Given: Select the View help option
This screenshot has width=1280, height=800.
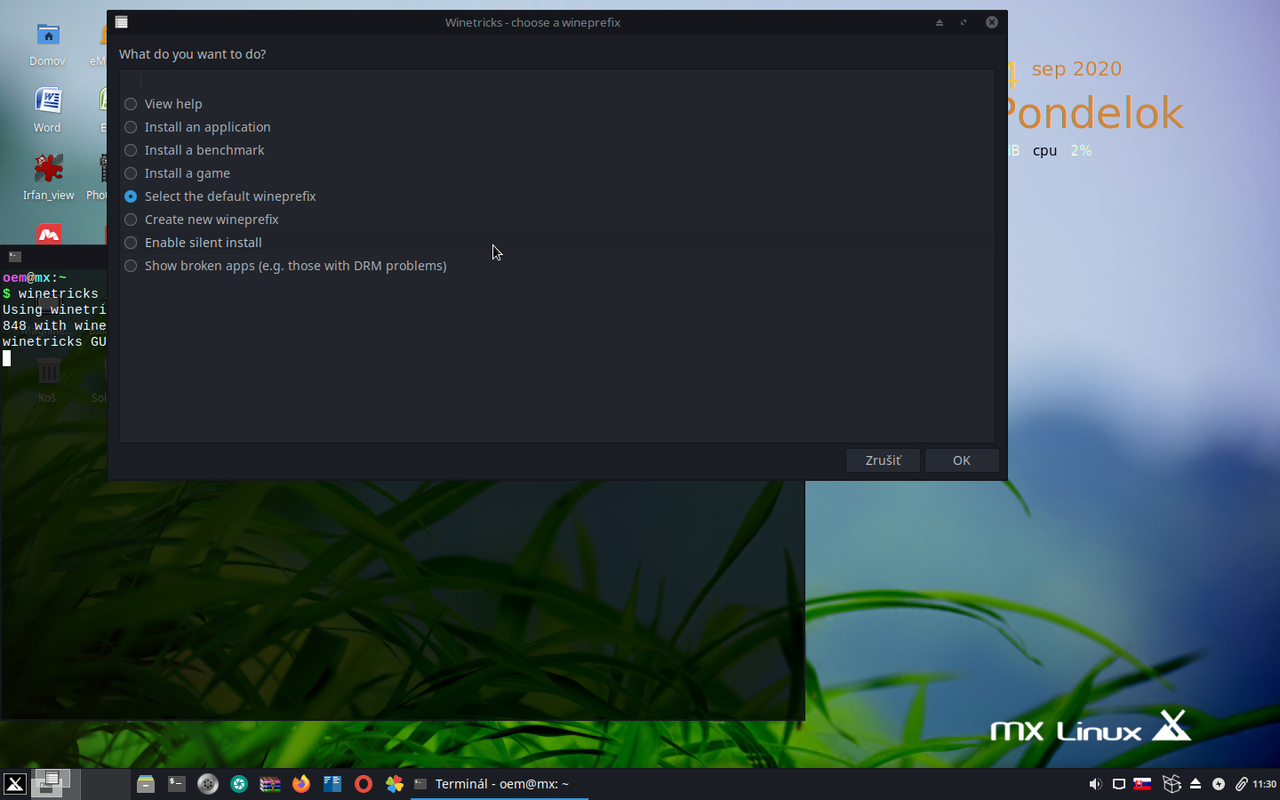Looking at the screenshot, I should 173,104.
